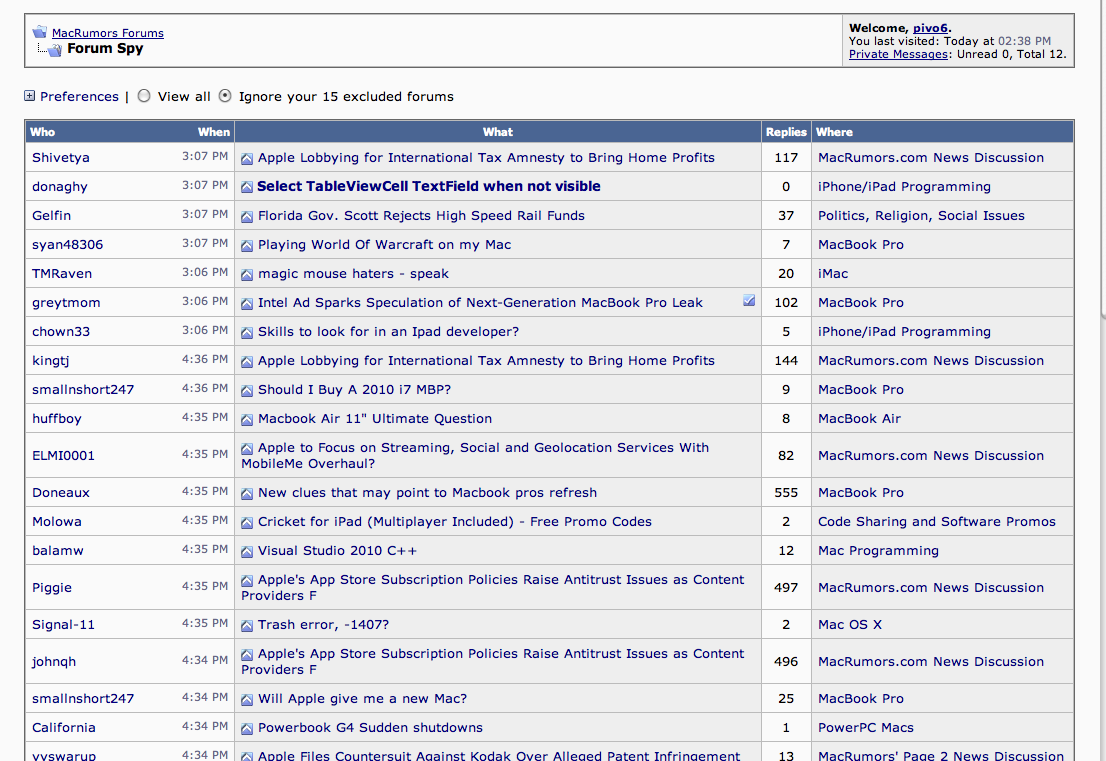Open thread Florida Gov. Scott Rejects High Speed Rail Funds
The width and height of the screenshot is (1106, 761).
(421, 216)
